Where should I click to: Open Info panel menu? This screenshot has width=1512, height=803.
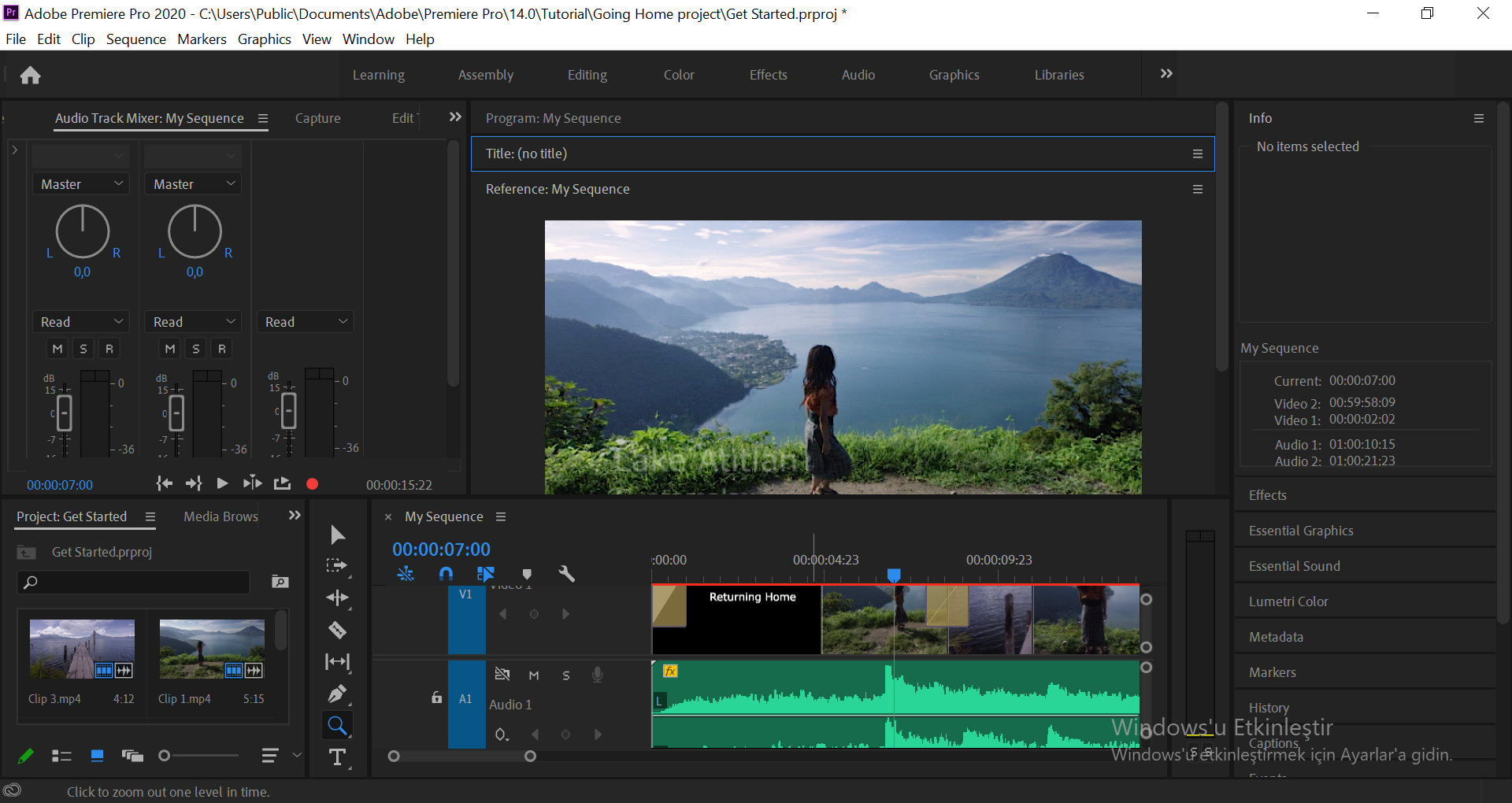pos(1479,119)
